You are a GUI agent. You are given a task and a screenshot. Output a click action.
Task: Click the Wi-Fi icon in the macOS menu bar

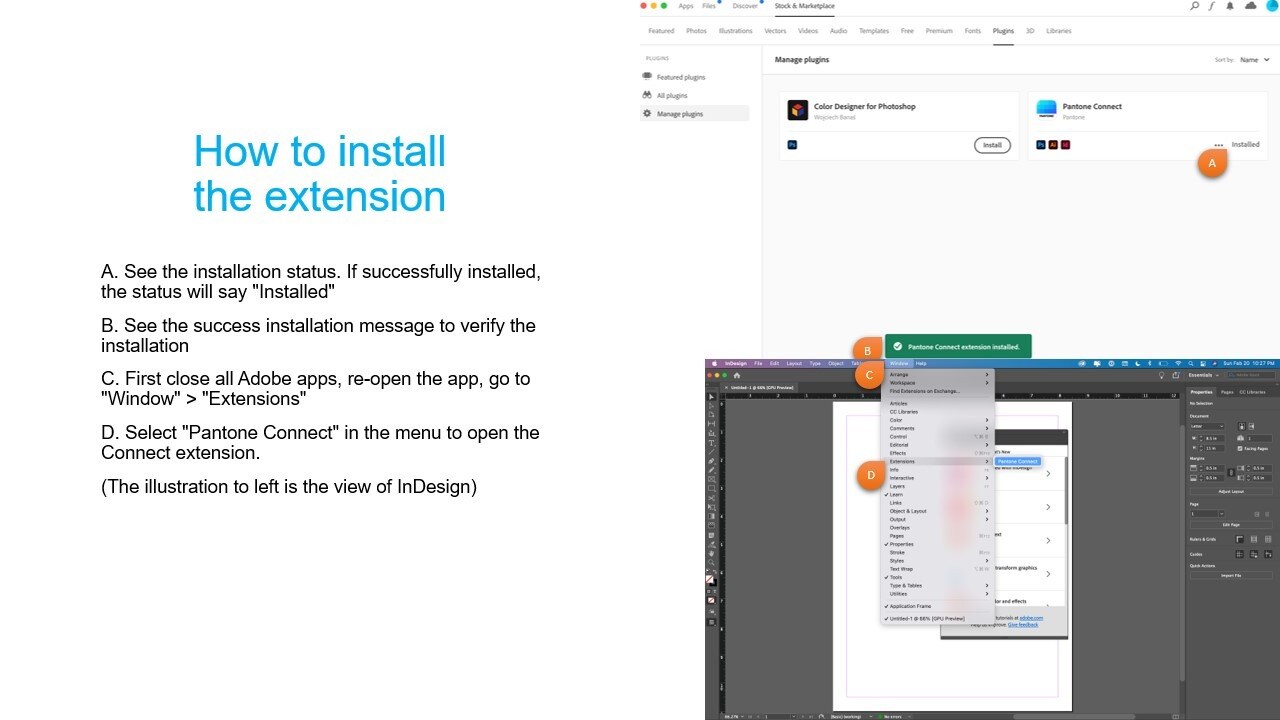(1178, 363)
